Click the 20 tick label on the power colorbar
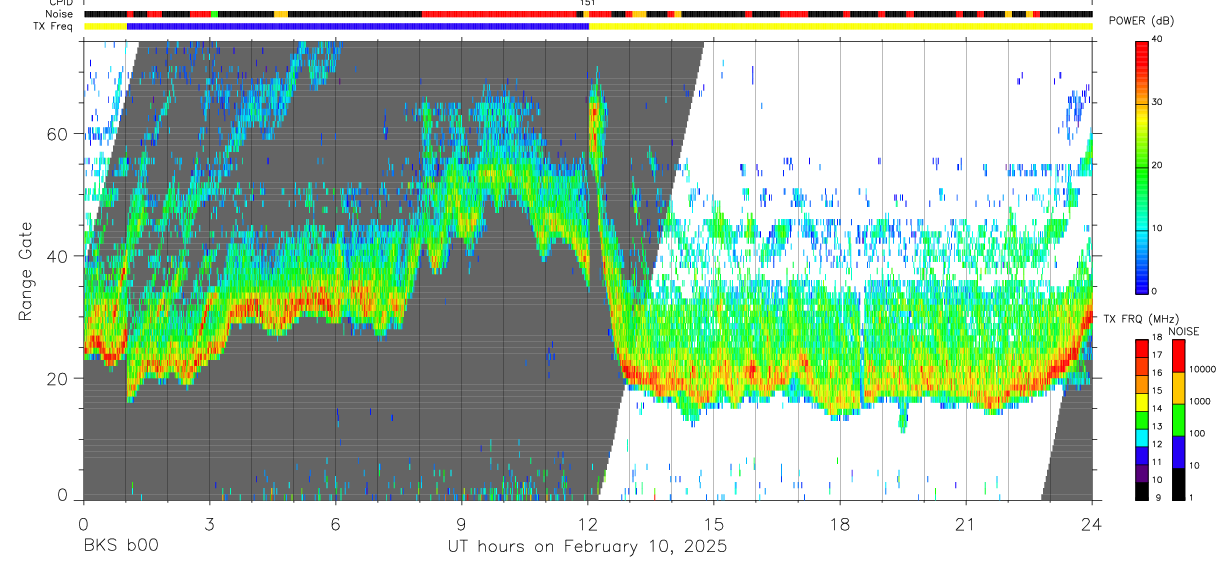This screenshot has width=1228, height=567. pyautogui.click(x=1156, y=165)
